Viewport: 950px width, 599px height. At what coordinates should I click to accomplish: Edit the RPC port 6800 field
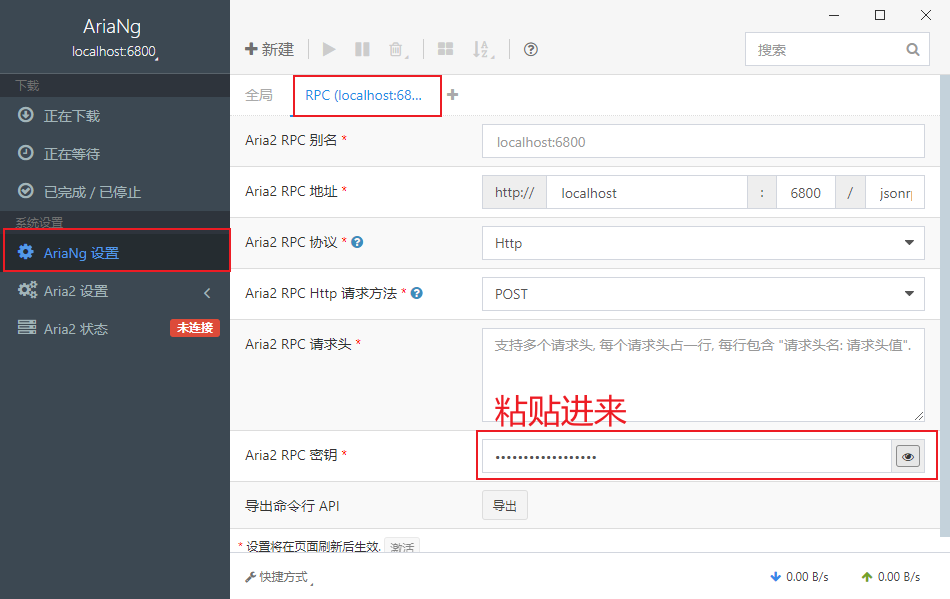(805, 193)
